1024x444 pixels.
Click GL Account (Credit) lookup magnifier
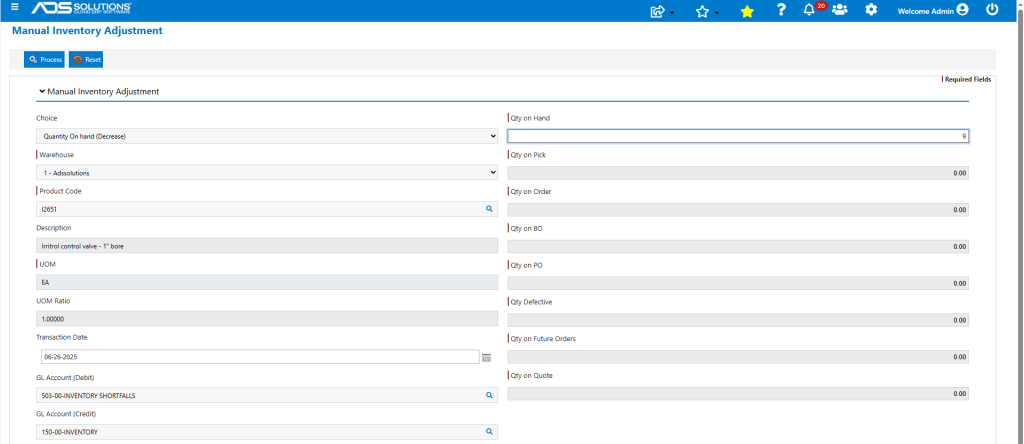488,432
